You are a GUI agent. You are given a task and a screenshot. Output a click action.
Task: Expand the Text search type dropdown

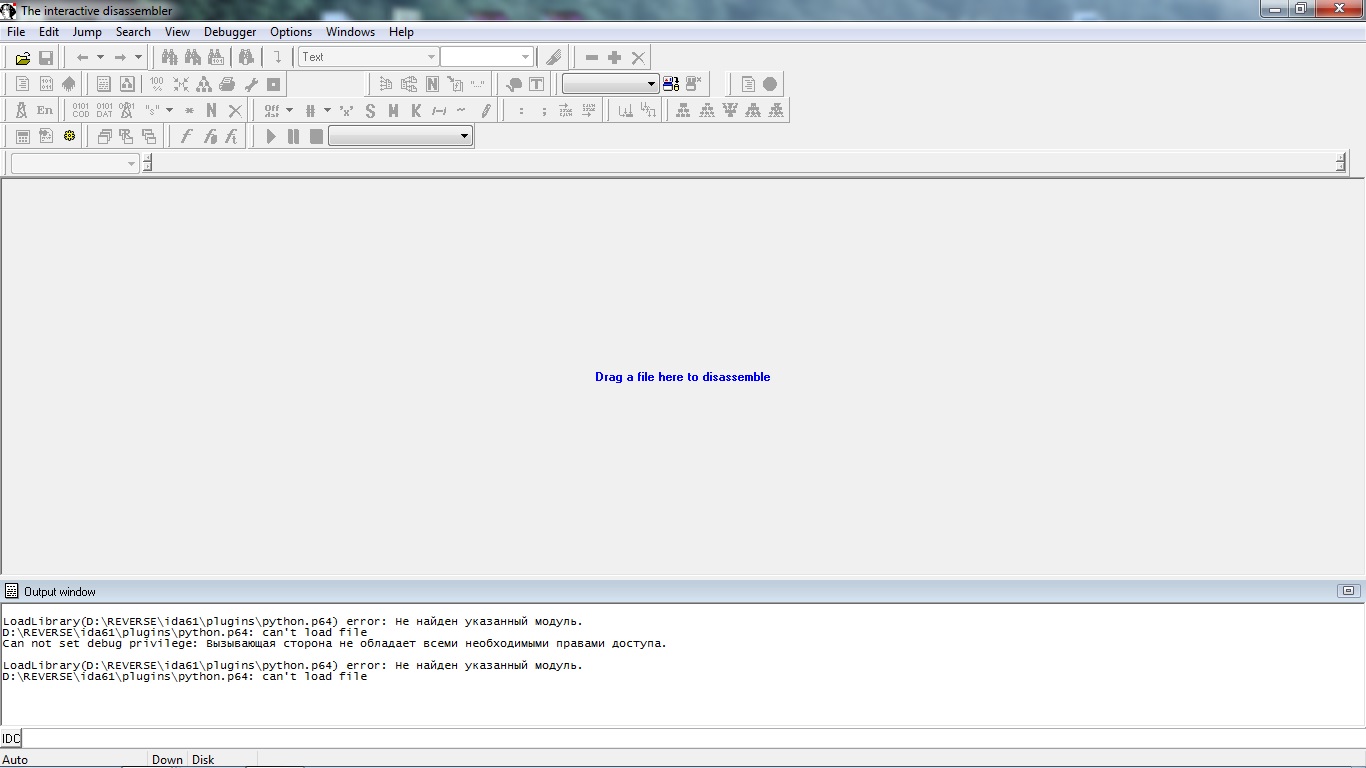coord(431,57)
